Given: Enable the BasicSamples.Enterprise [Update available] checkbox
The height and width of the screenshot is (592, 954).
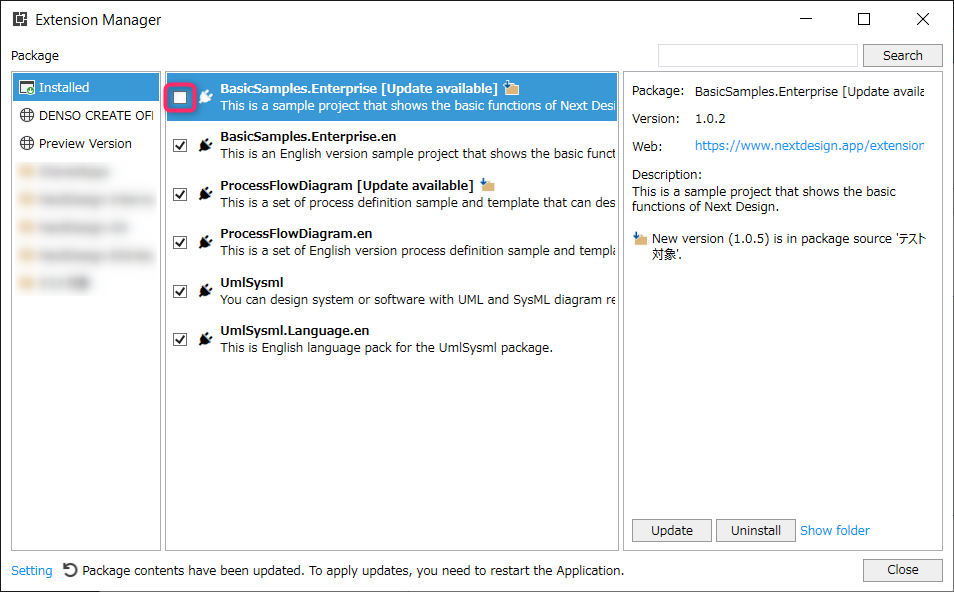Looking at the screenshot, I should coord(180,97).
